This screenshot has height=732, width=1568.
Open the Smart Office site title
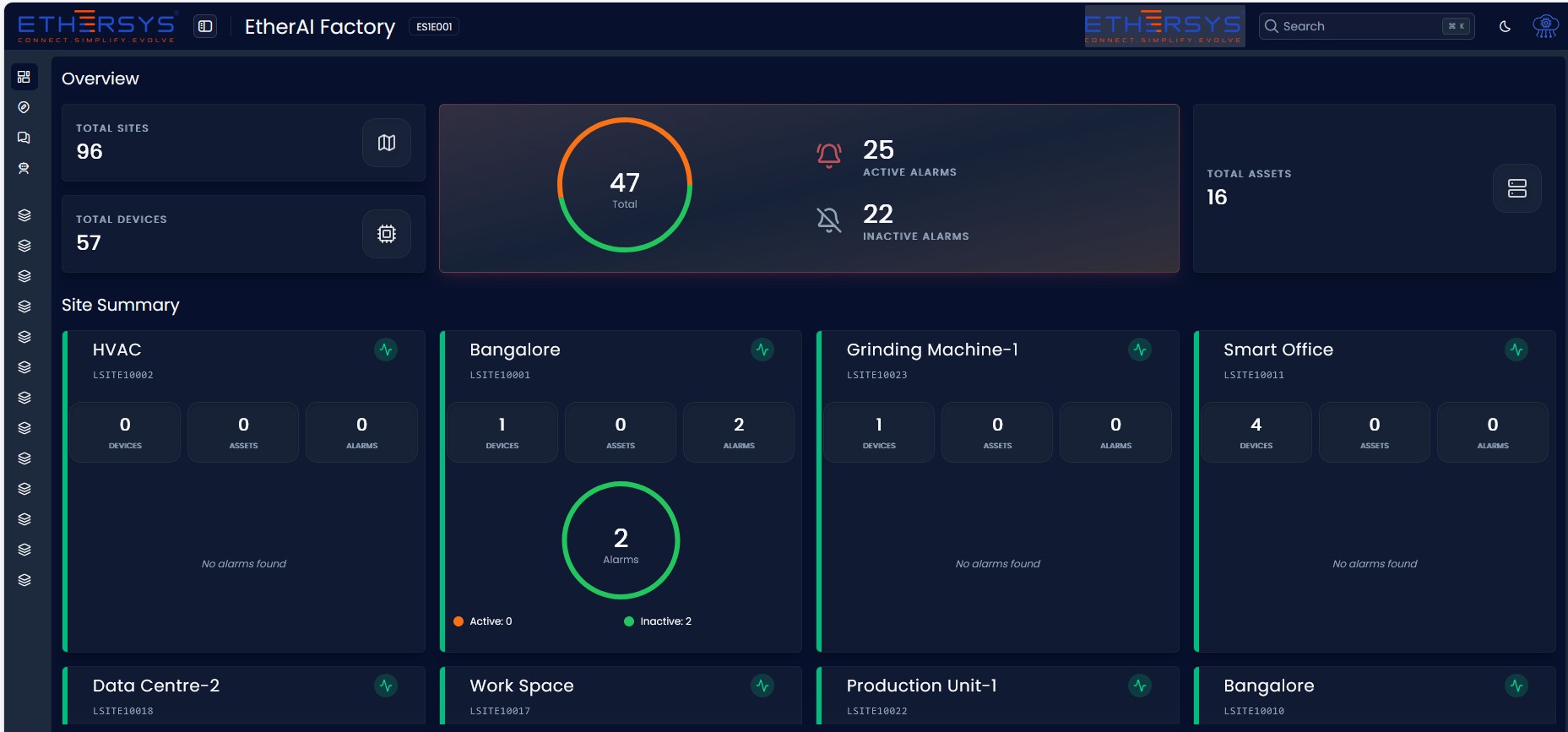click(1278, 350)
